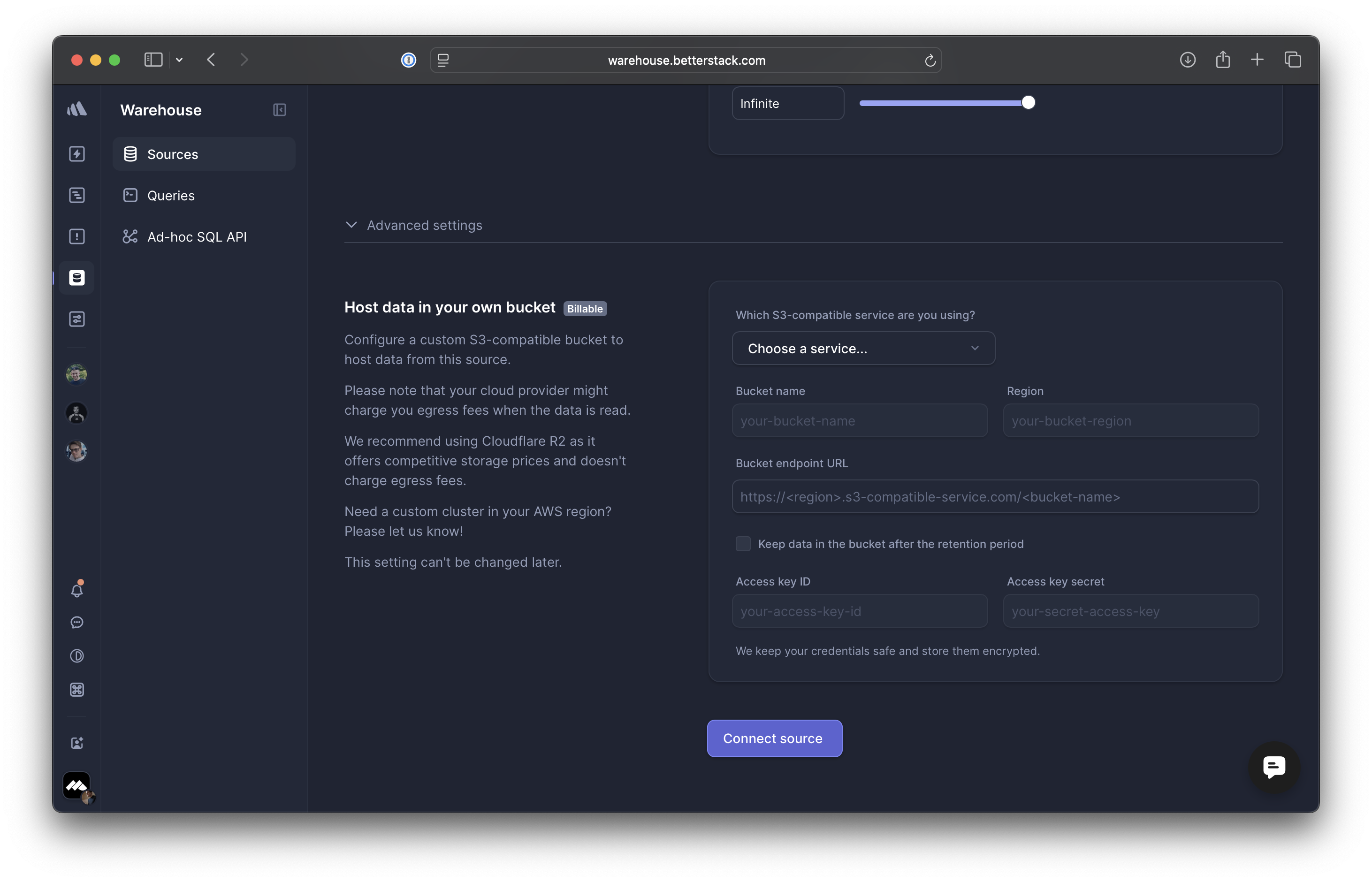Screen dimensions: 1372x882
Task: Enable keep data after retention period
Action: pos(743,544)
